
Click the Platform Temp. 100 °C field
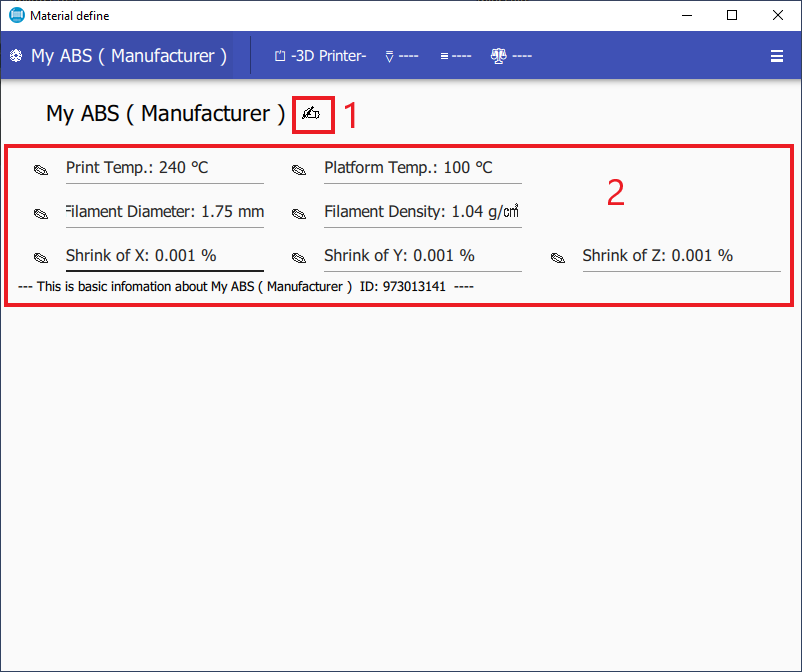click(x=422, y=168)
